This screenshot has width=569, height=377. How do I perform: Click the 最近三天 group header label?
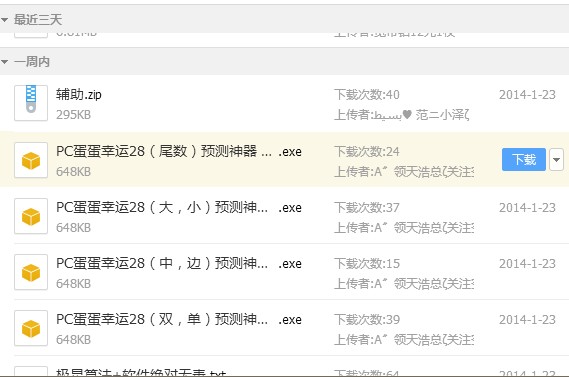[x=38, y=20]
